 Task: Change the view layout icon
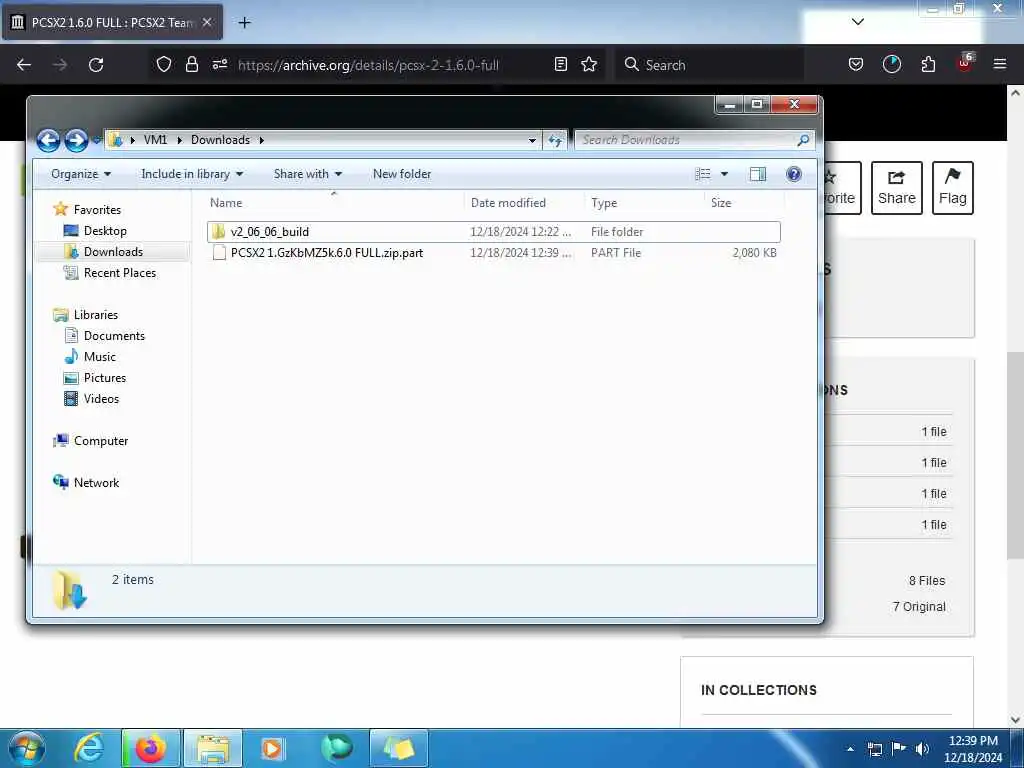point(703,174)
